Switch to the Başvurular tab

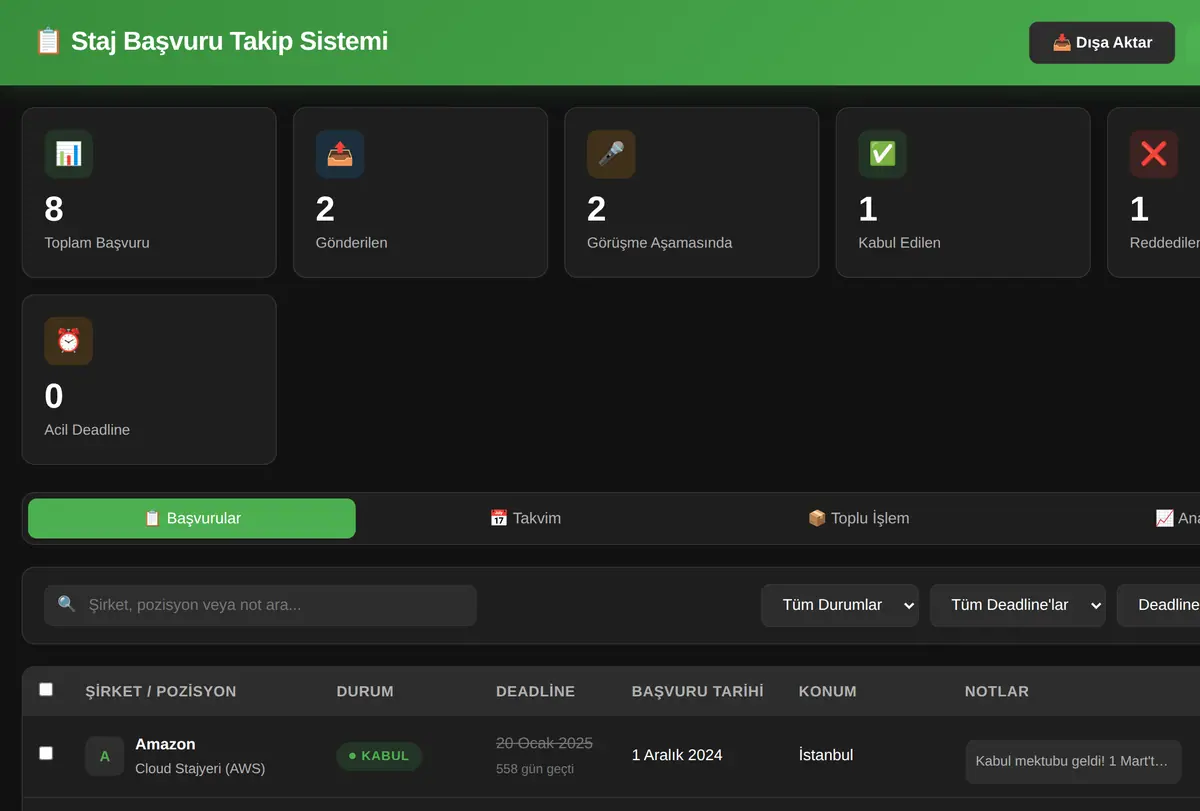click(192, 518)
